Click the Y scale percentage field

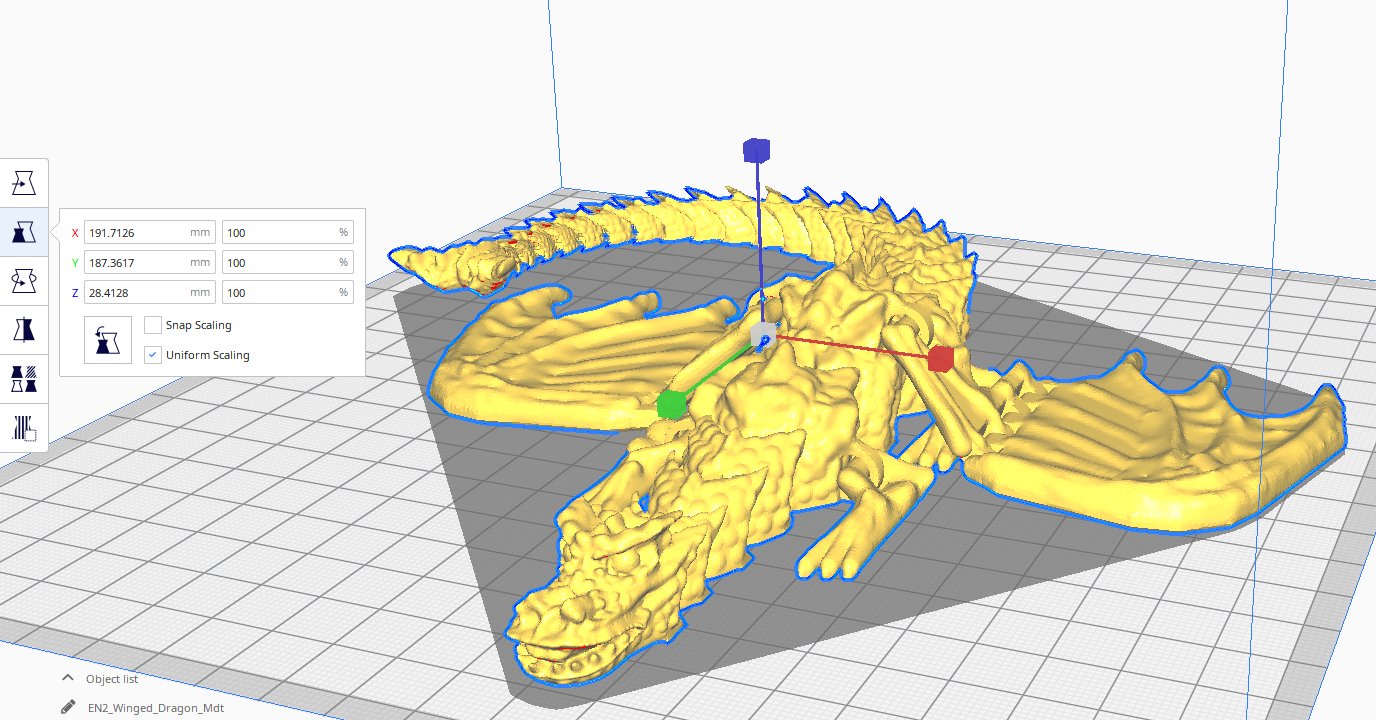click(287, 262)
